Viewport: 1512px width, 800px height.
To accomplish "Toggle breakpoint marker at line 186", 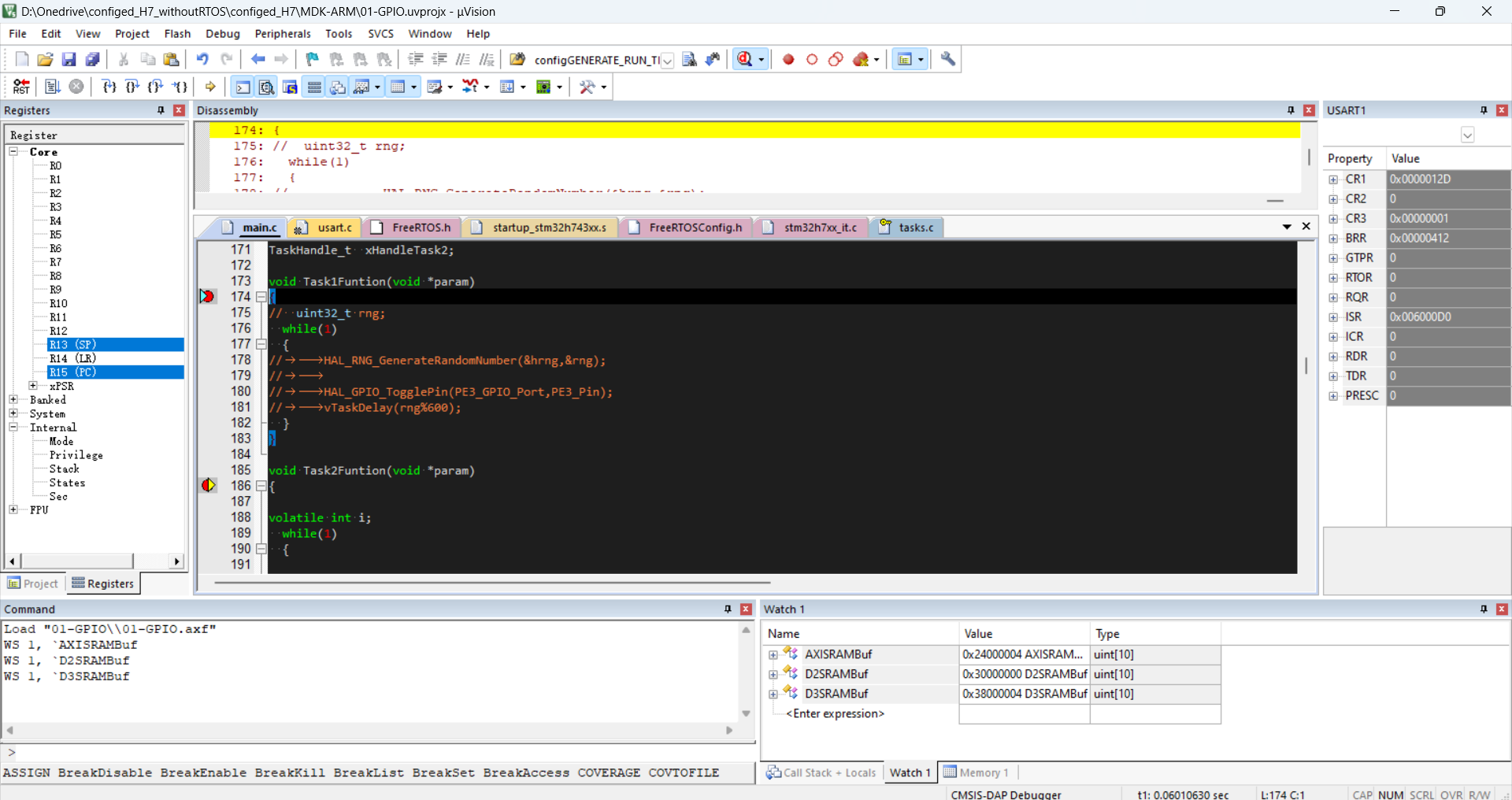I will [x=208, y=485].
